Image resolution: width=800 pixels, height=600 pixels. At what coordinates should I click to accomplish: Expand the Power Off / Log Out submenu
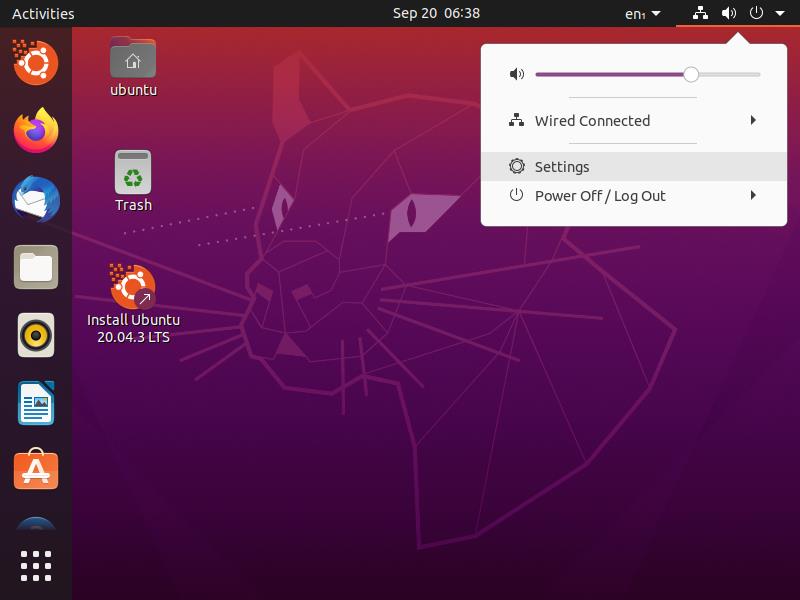752,196
